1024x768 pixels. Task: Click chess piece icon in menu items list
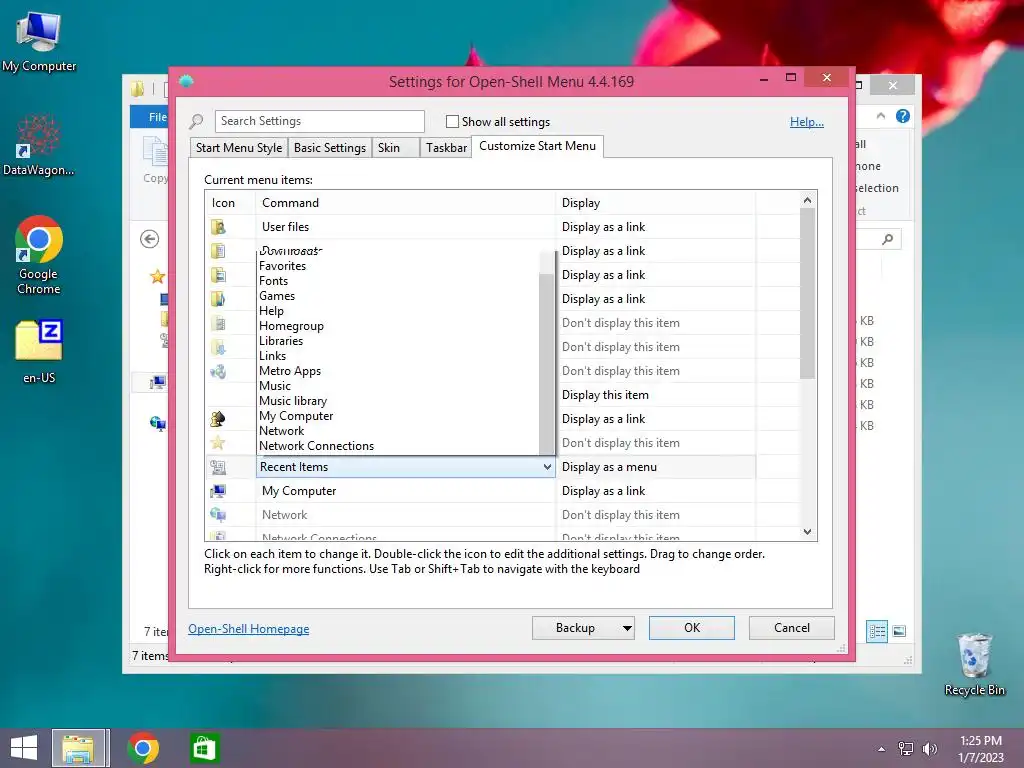tap(218, 419)
